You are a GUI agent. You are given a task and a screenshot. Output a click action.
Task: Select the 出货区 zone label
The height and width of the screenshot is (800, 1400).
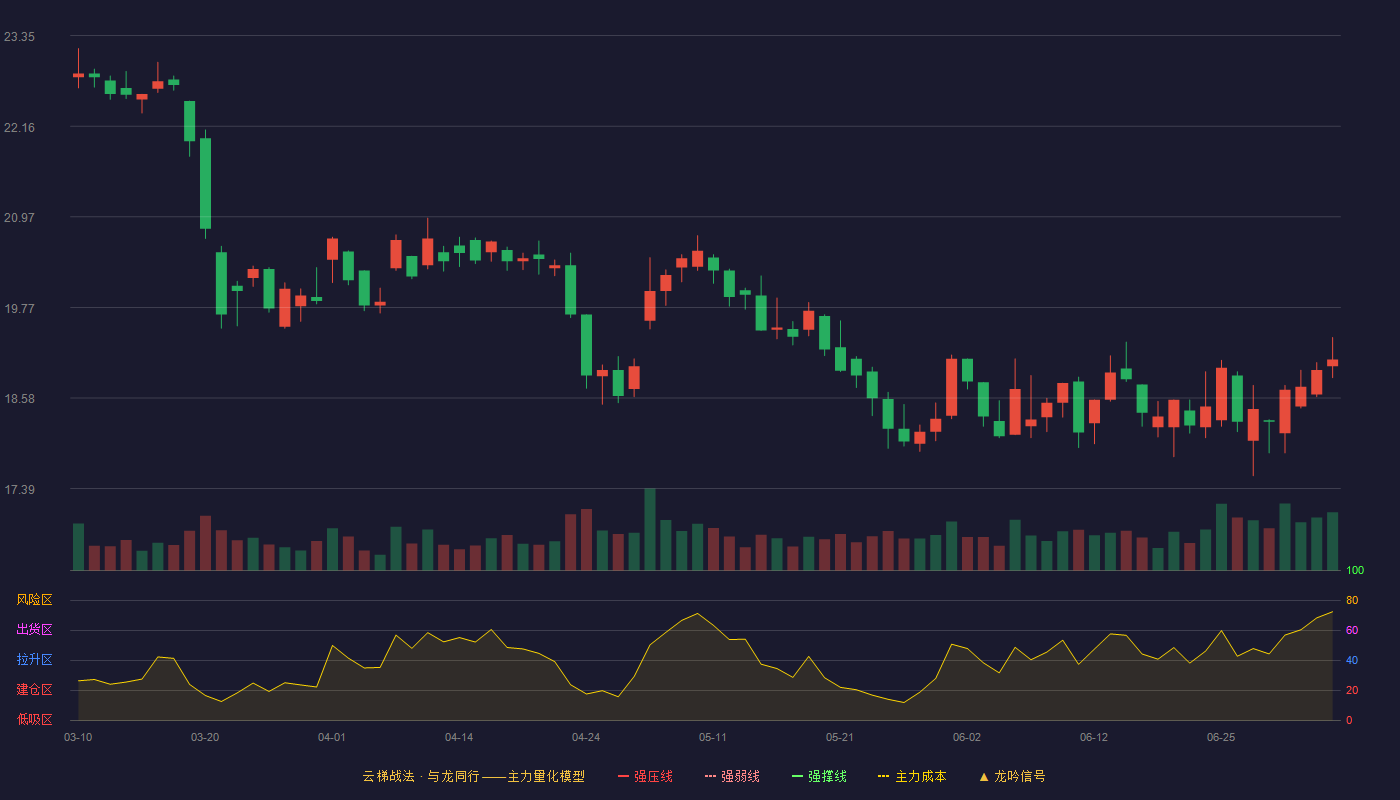click(x=34, y=630)
